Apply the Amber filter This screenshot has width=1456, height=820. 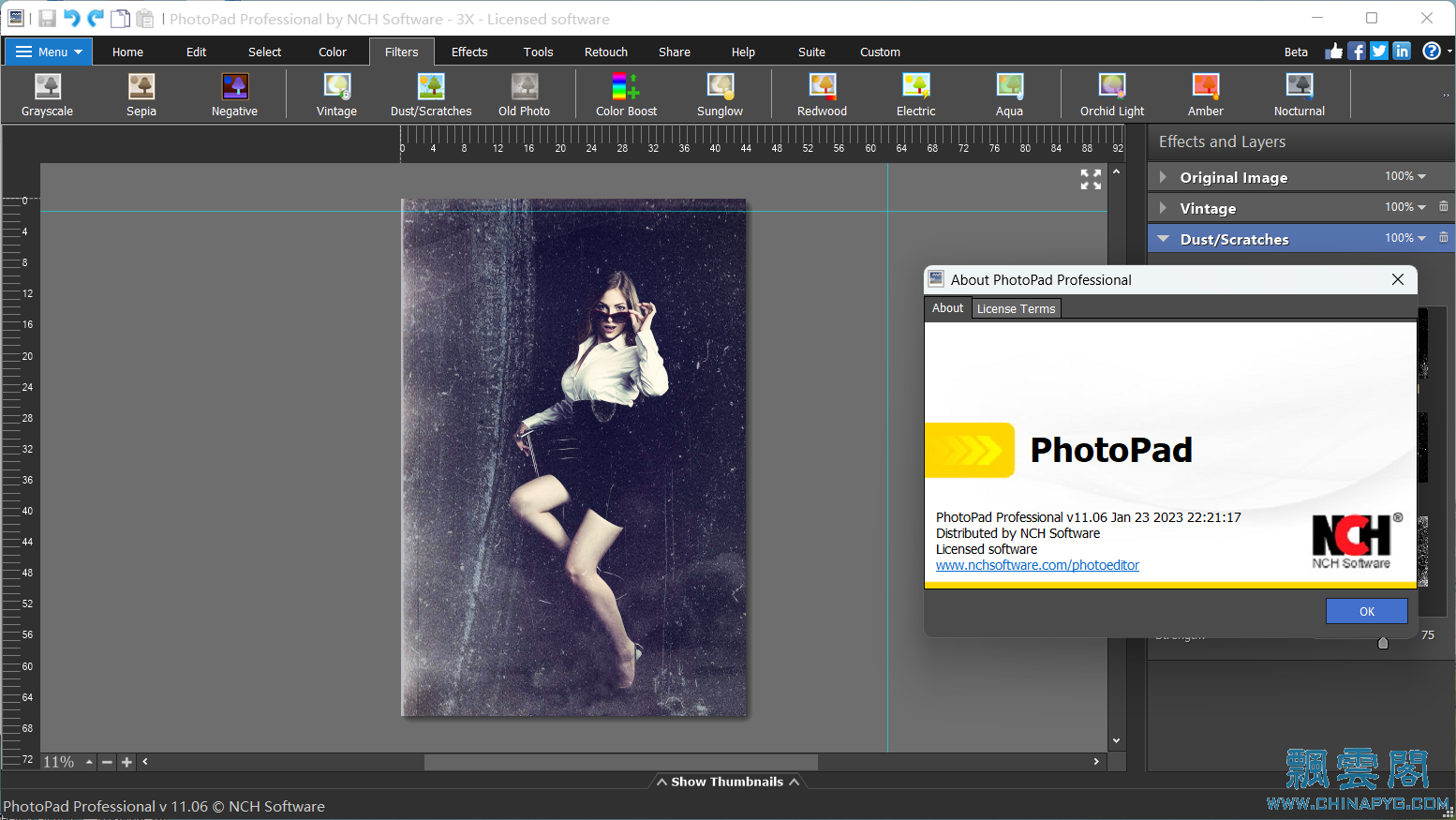click(x=1206, y=96)
